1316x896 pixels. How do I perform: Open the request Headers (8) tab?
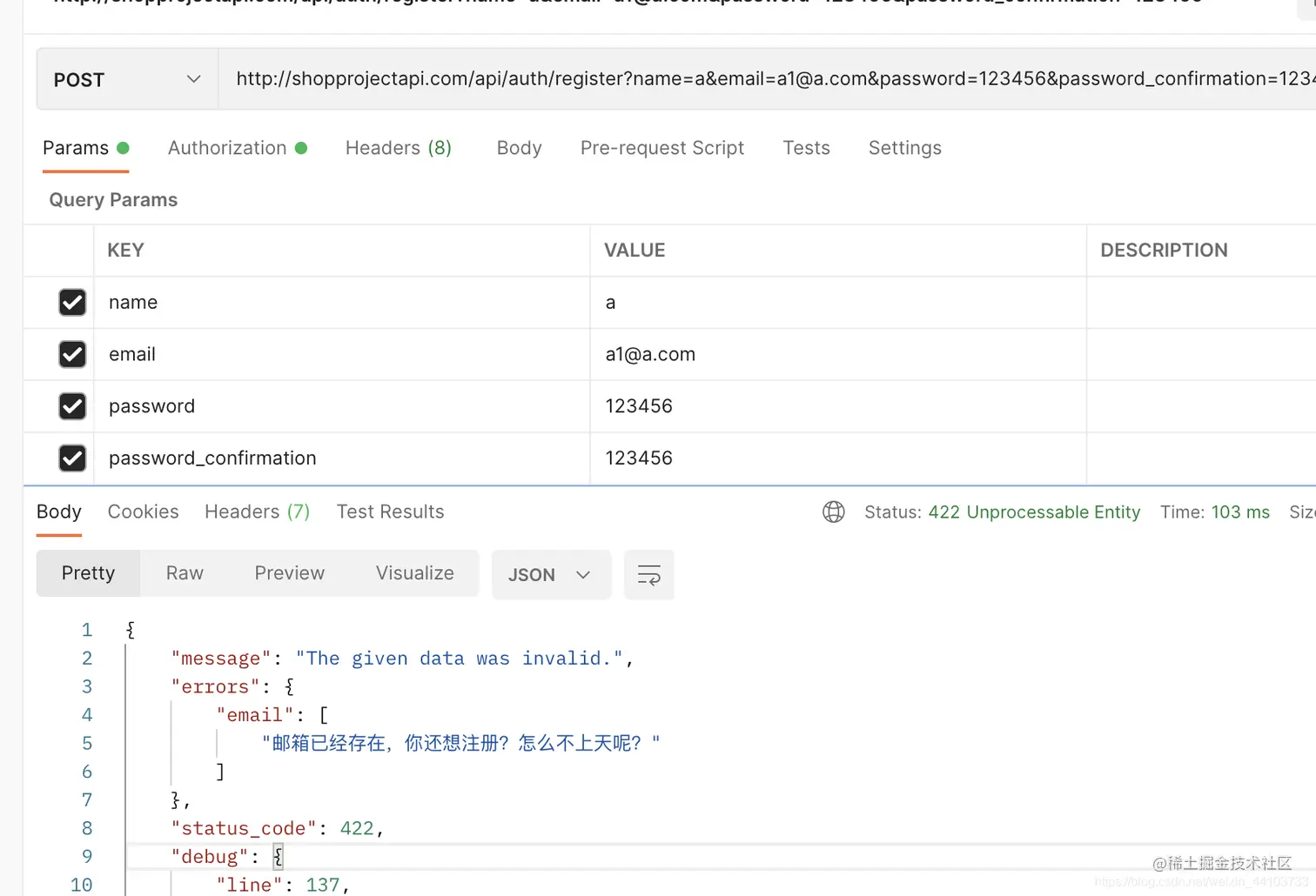pos(399,148)
